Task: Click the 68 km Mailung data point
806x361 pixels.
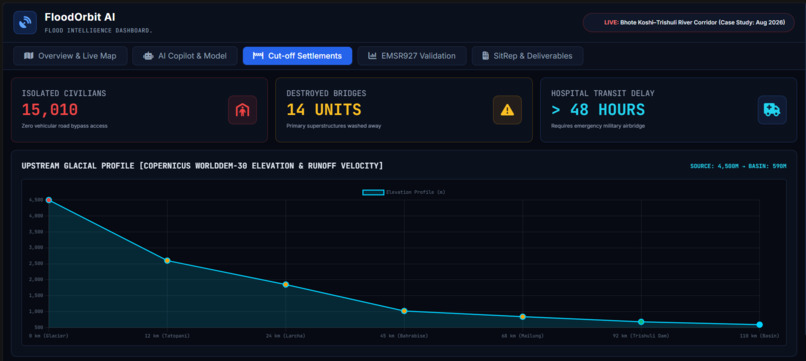Action: pyautogui.click(x=523, y=317)
